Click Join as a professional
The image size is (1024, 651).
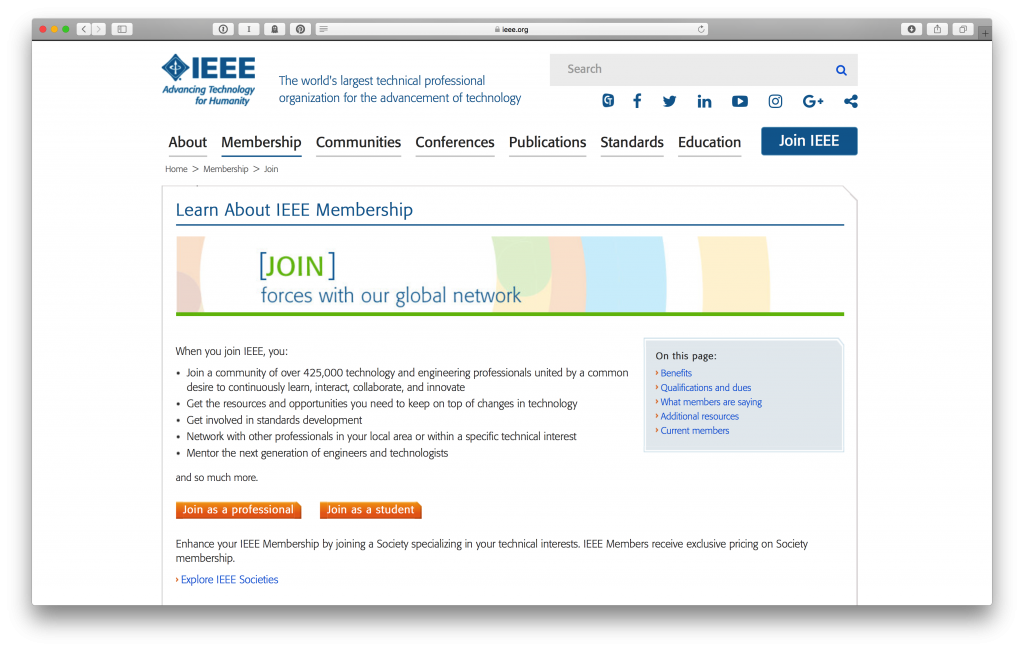pos(238,509)
